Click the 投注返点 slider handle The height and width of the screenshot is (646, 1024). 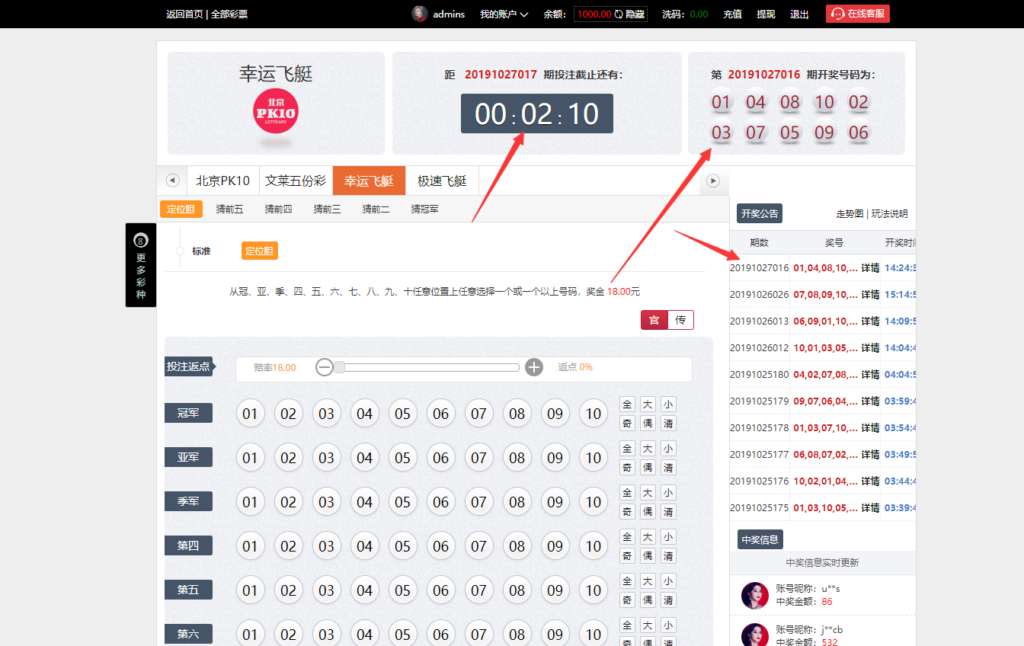coord(340,367)
